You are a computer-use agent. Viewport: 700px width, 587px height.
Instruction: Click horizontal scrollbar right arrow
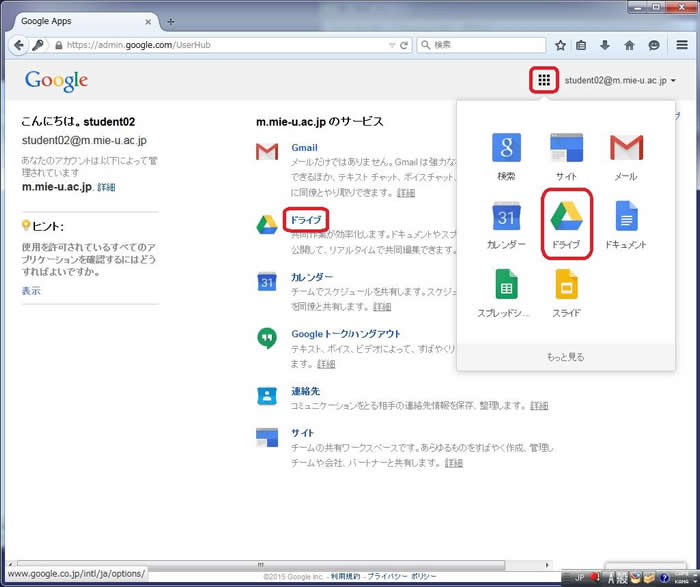coord(547,565)
